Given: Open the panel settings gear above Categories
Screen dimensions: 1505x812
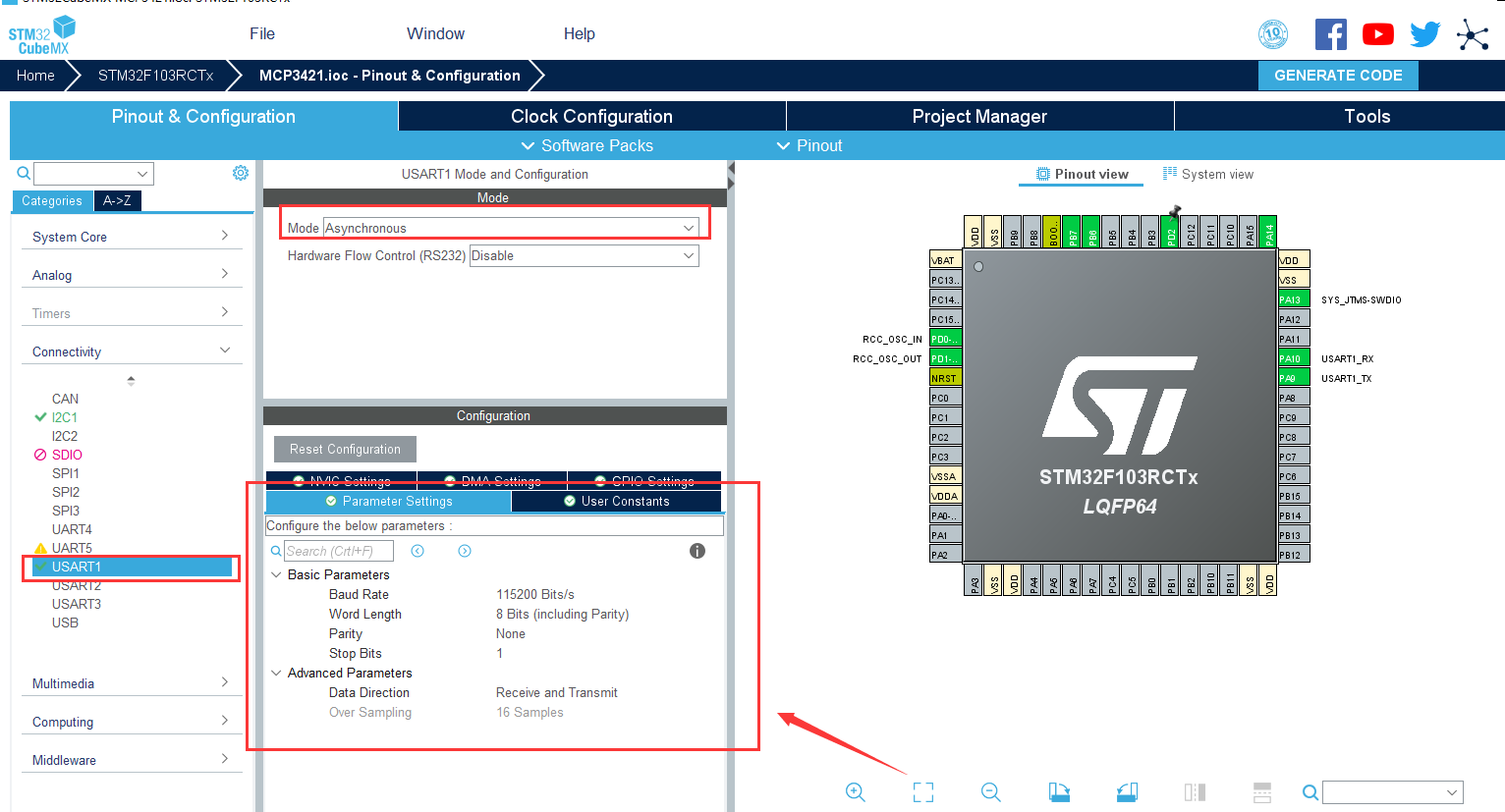Looking at the screenshot, I should tap(240, 172).
